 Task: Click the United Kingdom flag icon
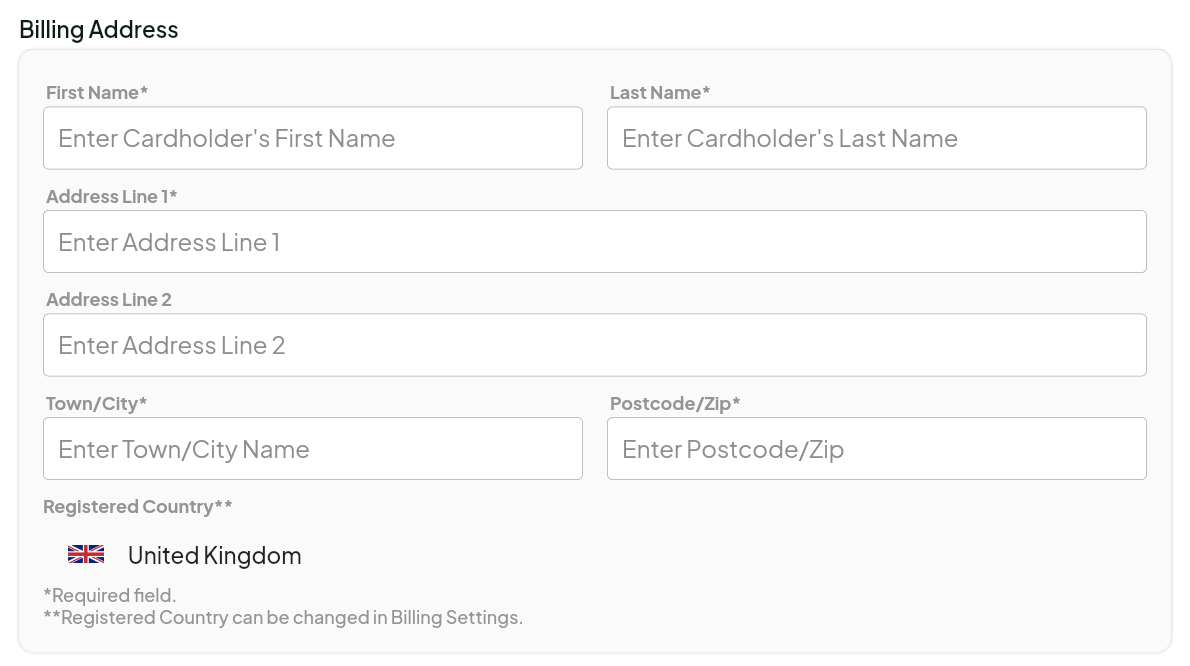point(86,554)
